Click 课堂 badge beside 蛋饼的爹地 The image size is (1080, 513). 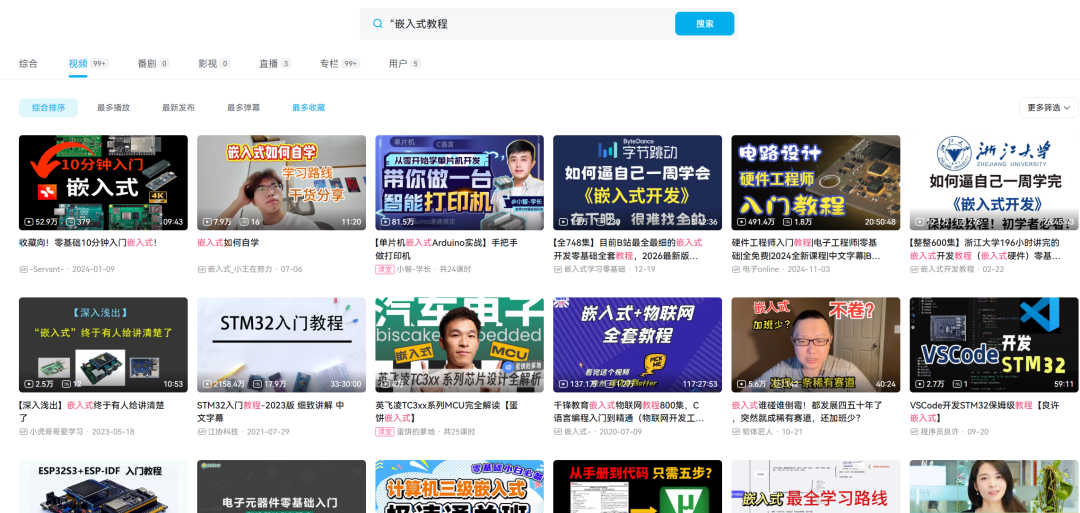pyautogui.click(x=384, y=432)
